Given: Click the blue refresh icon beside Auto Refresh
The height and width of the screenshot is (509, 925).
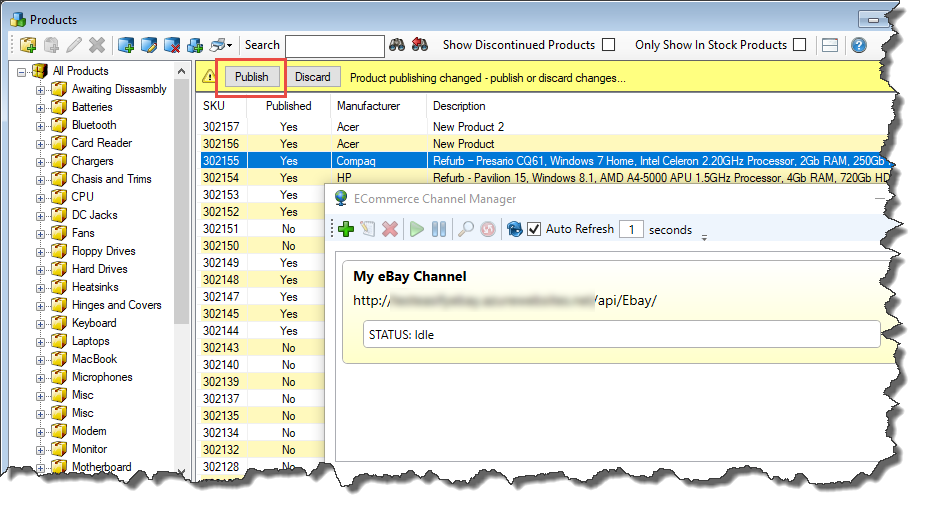Looking at the screenshot, I should point(514,229).
